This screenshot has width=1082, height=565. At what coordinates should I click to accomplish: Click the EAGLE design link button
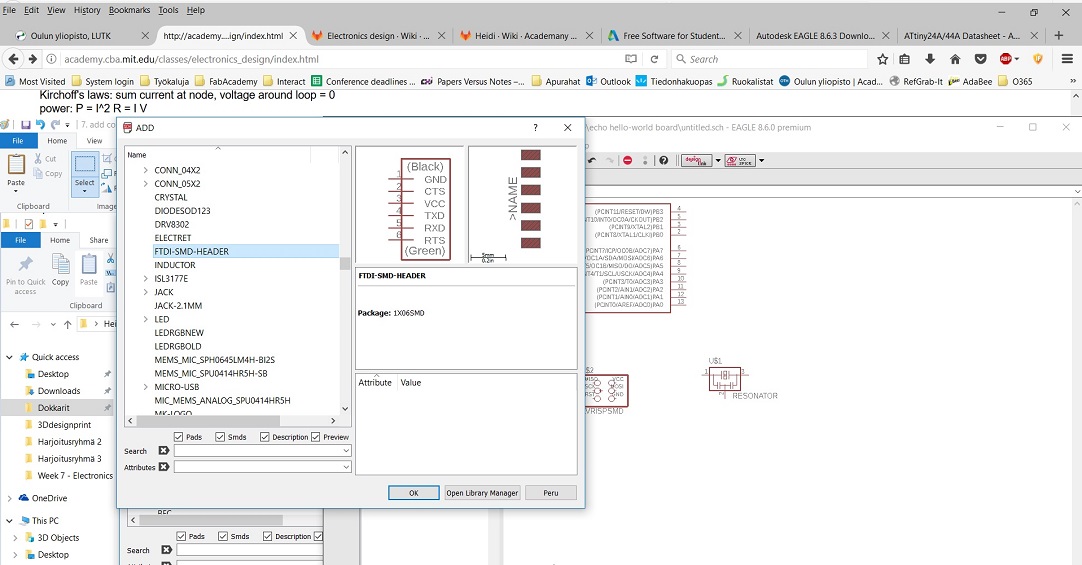[x=696, y=160]
